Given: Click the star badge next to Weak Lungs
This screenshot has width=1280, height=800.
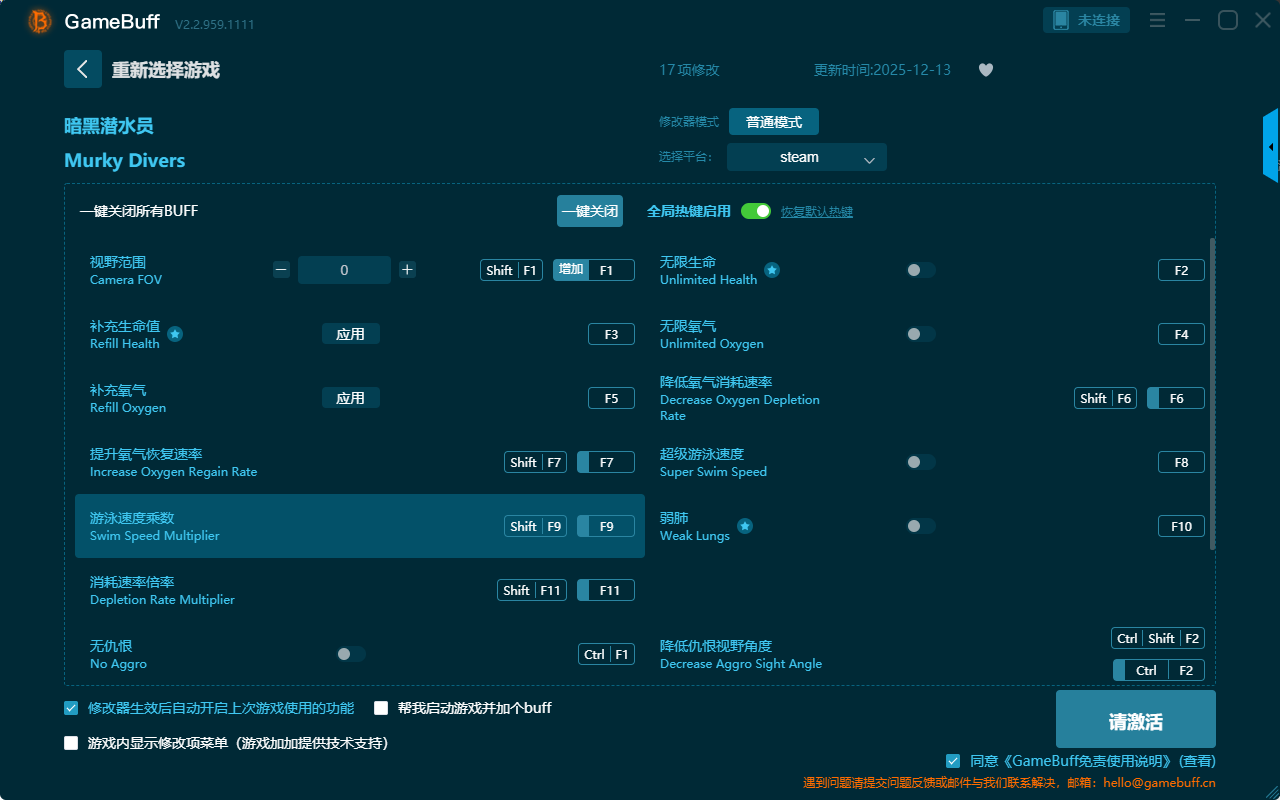Looking at the screenshot, I should click(745, 526).
